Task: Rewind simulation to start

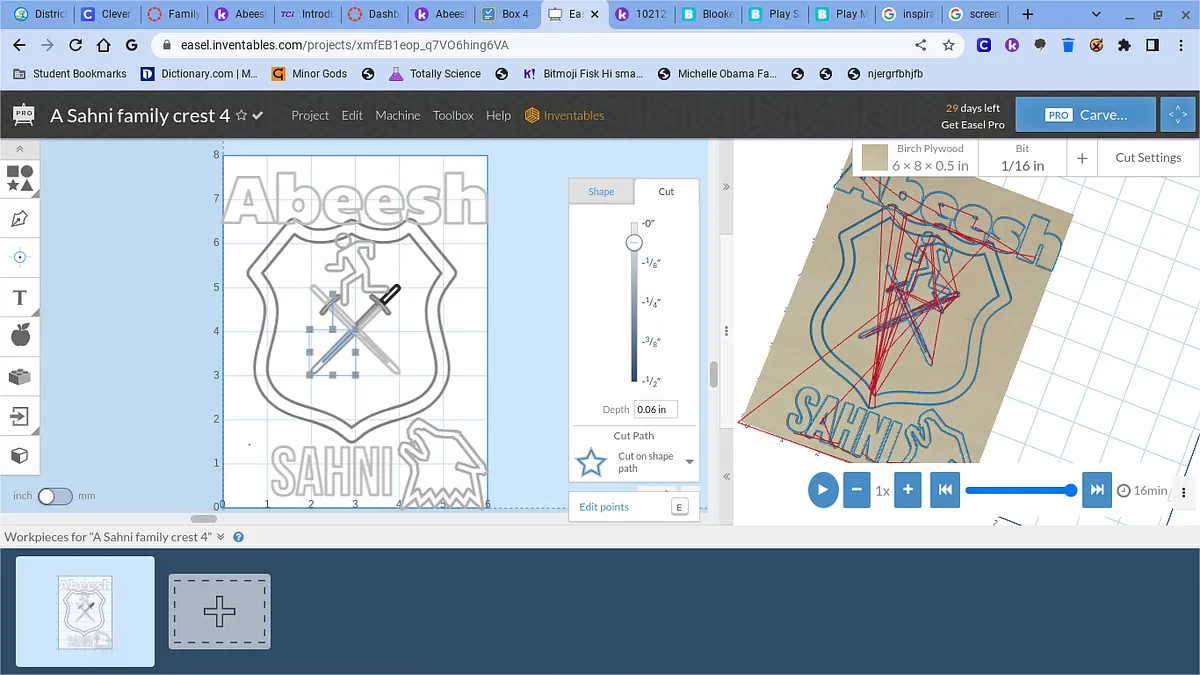Action: tap(945, 490)
